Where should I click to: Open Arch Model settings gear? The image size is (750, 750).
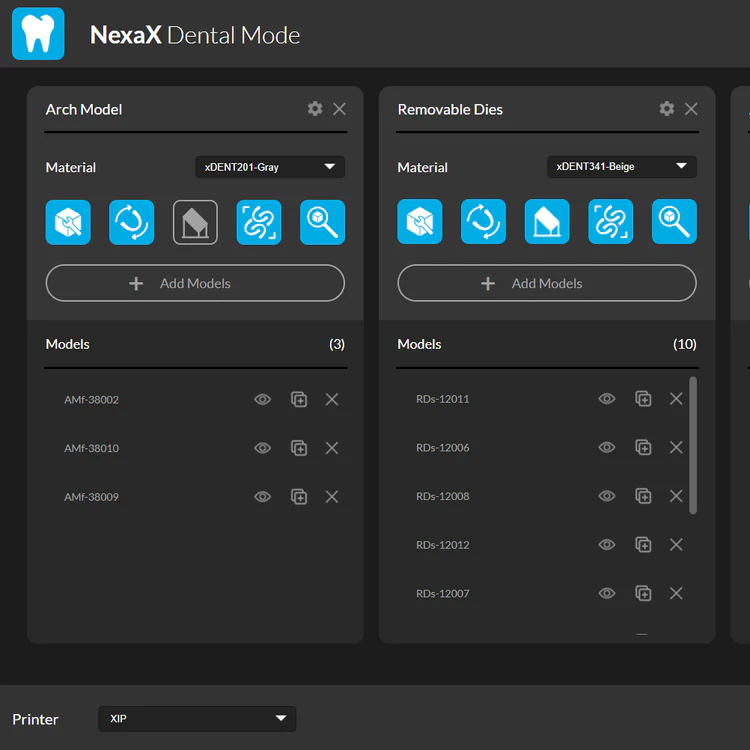(x=315, y=109)
